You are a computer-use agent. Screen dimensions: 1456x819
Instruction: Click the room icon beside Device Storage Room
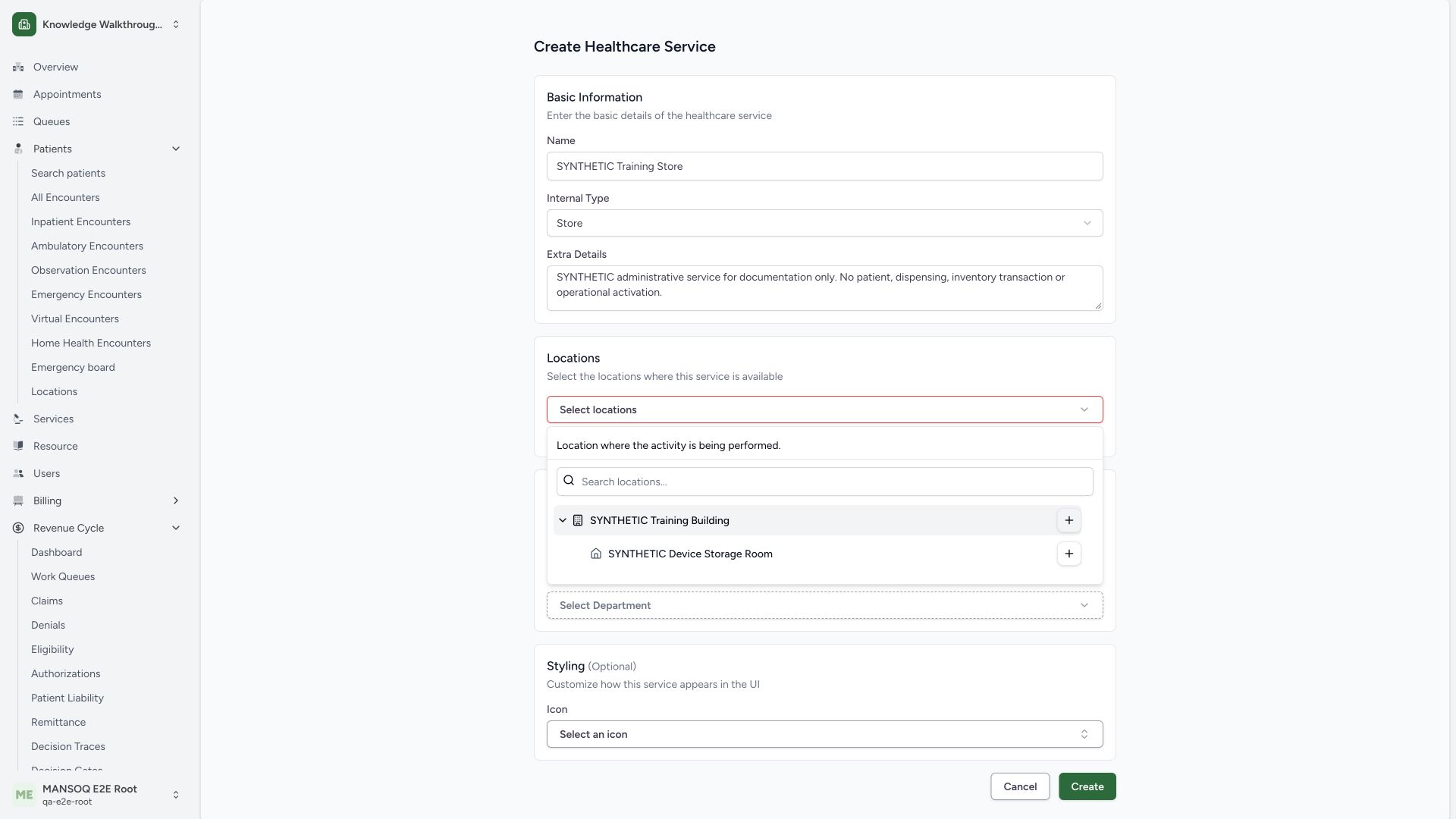pos(596,554)
